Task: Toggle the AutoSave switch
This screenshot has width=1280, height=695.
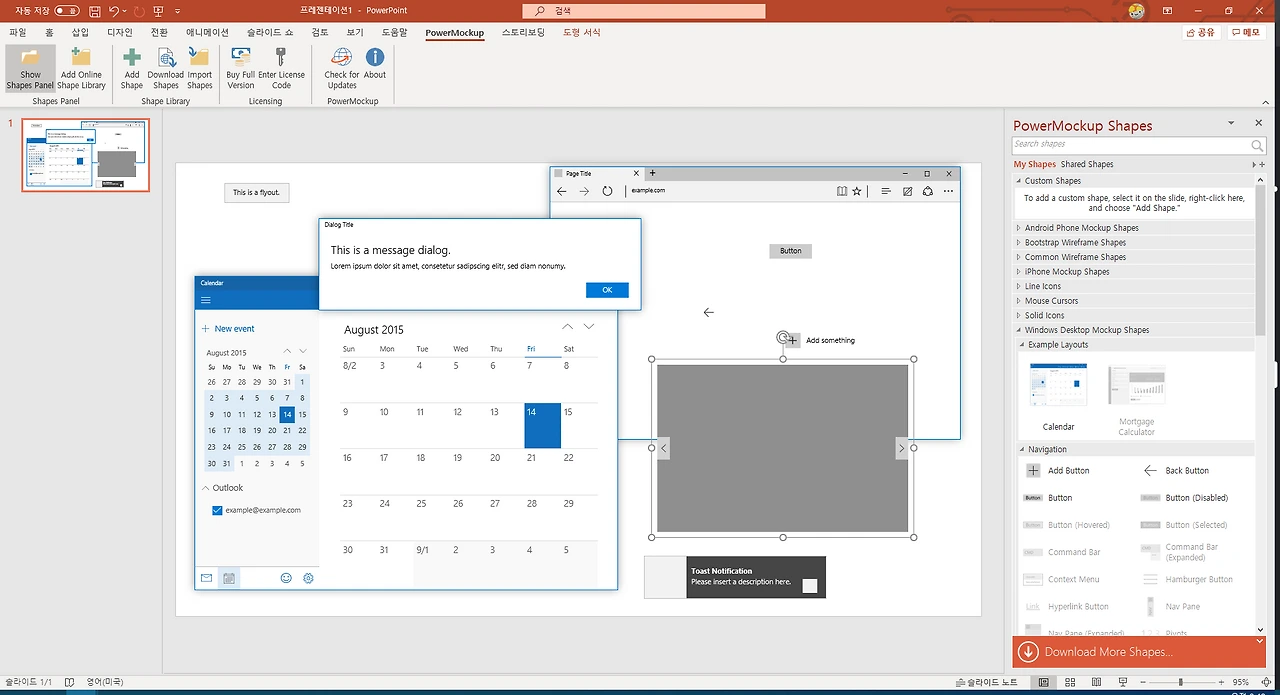Action: tap(67, 11)
